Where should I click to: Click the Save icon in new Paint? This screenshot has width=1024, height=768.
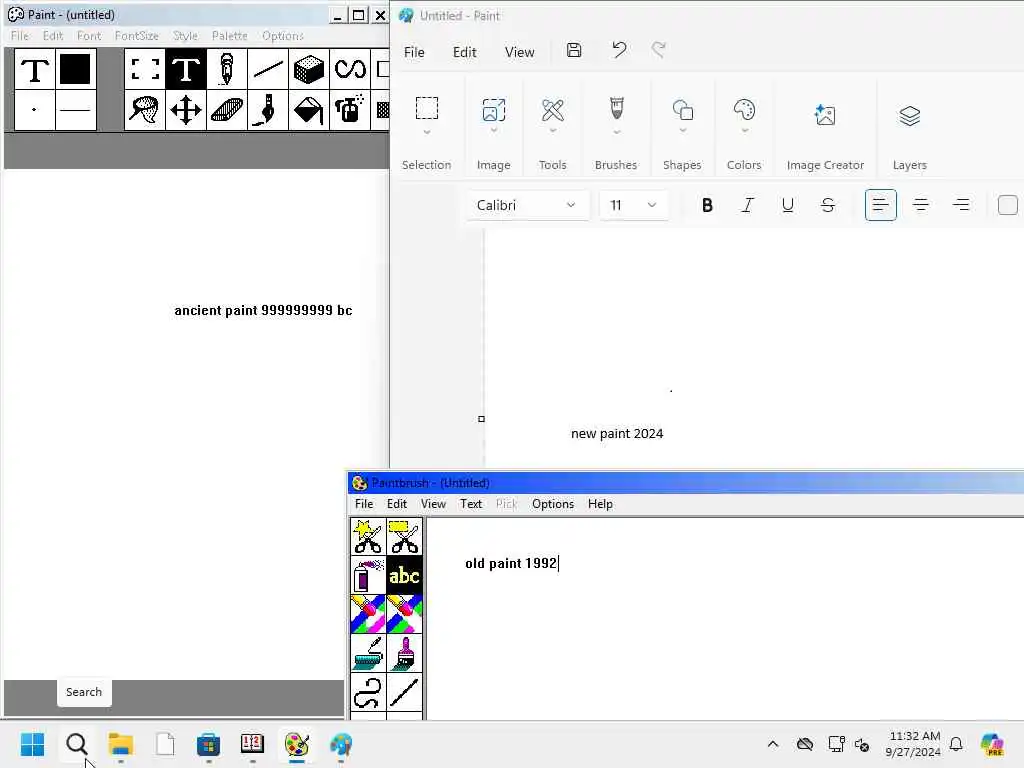coord(574,50)
